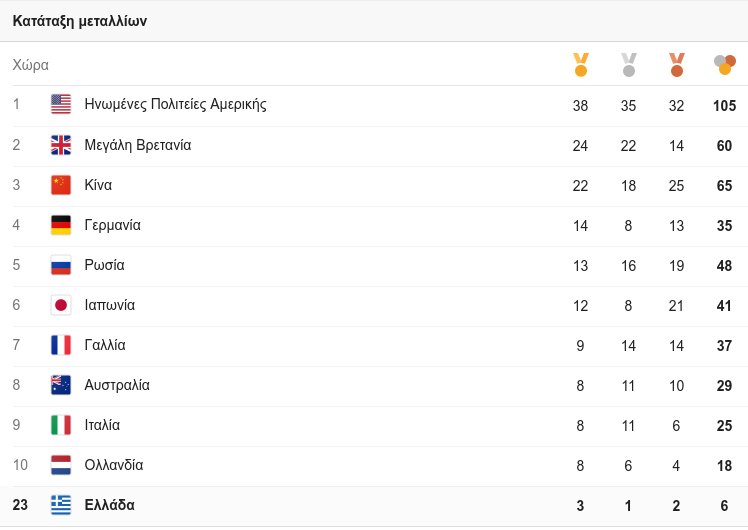The height and width of the screenshot is (530, 748).
Task: Click the Russia flag icon
Action: [61, 265]
